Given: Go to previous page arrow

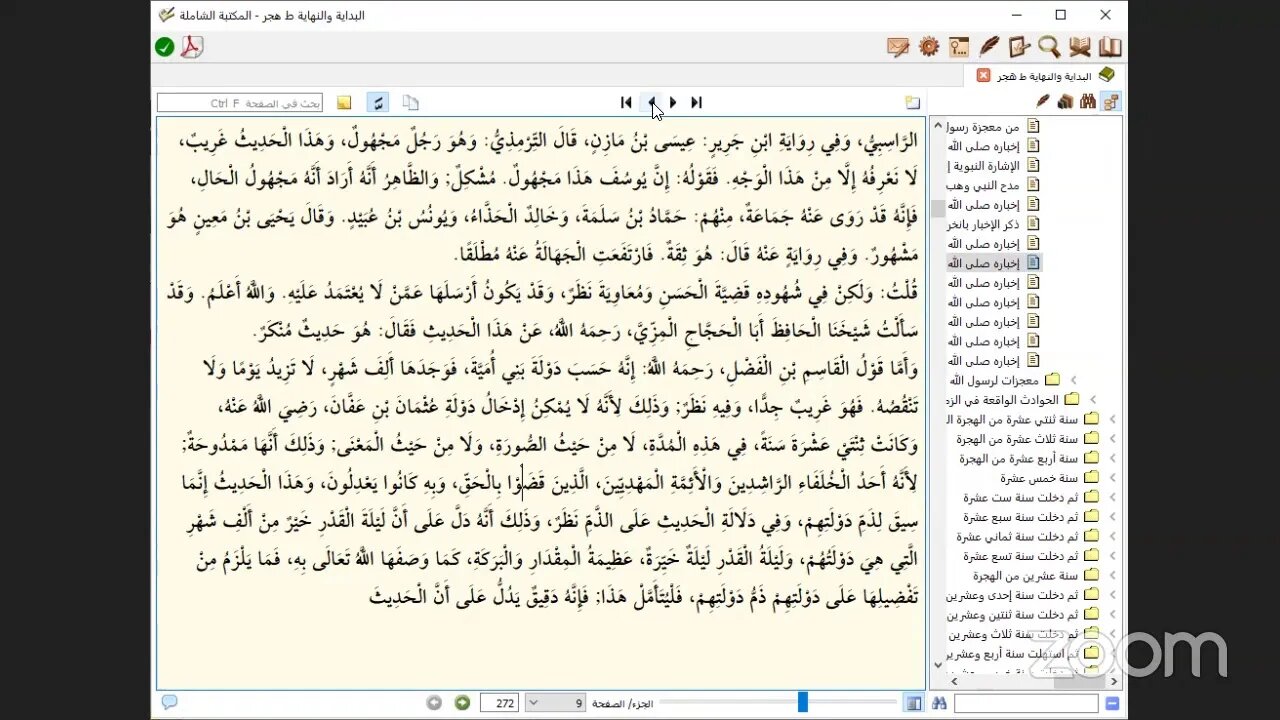Looking at the screenshot, I should pos(651,102).
